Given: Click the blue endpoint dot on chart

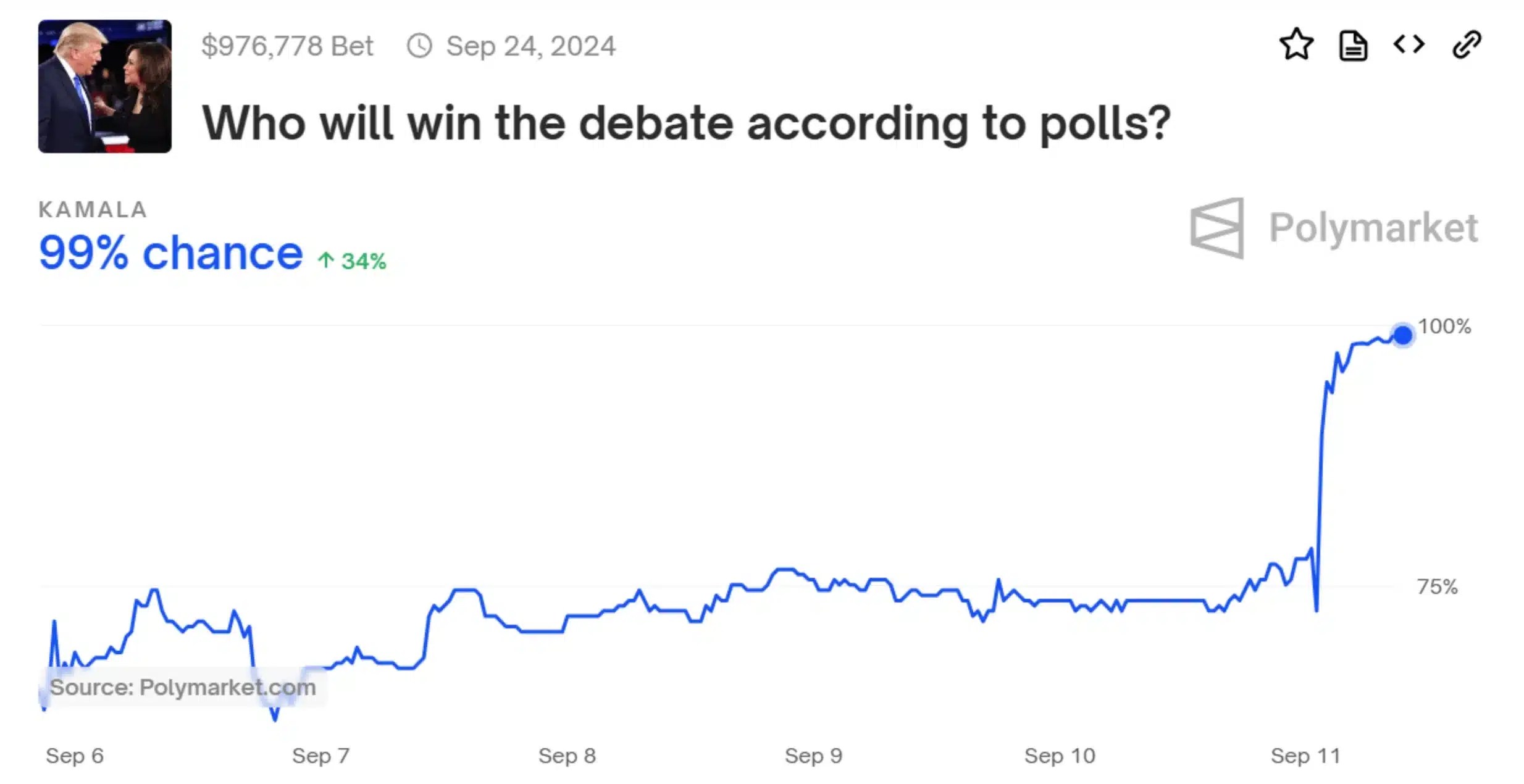Looking at the screenshot, I should coord(1402,335).
